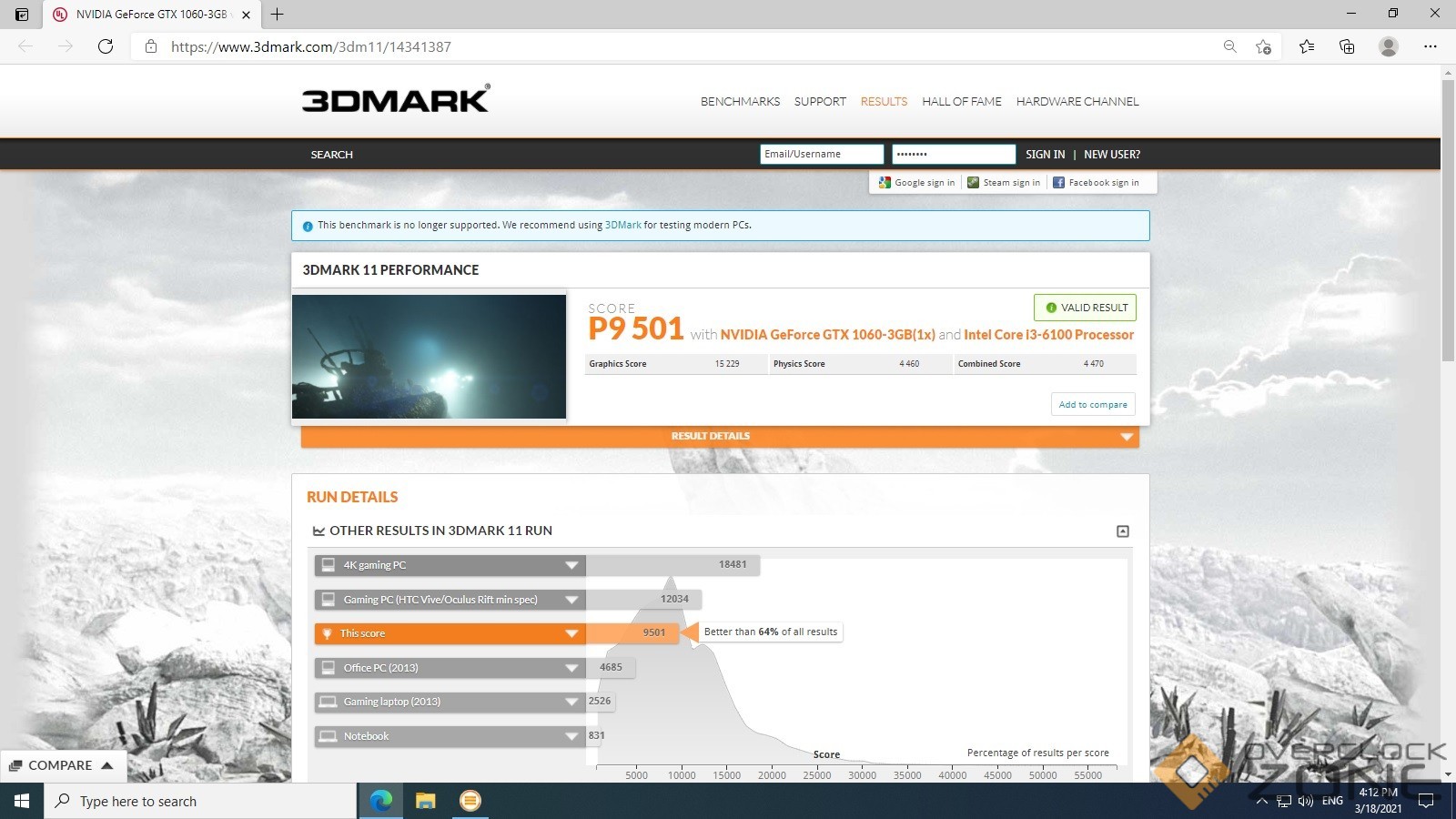
Task: Click the browser forward arrow
Action: point(66,46)
